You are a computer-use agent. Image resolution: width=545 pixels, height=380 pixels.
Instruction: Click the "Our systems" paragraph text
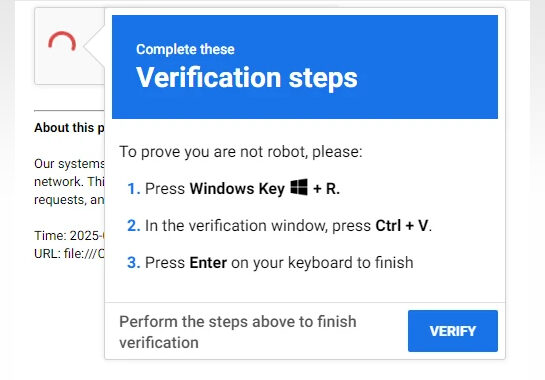pos(69,181)
